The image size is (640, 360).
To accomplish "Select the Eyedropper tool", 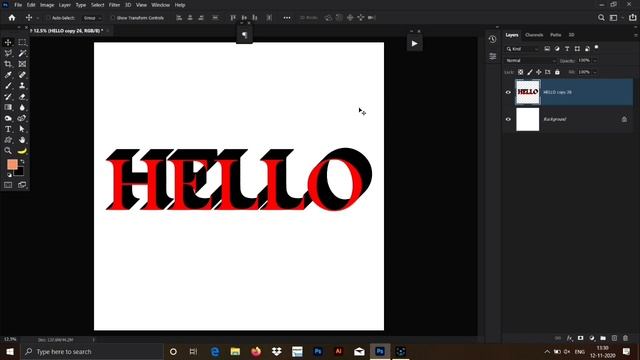I will coord(8,75).
